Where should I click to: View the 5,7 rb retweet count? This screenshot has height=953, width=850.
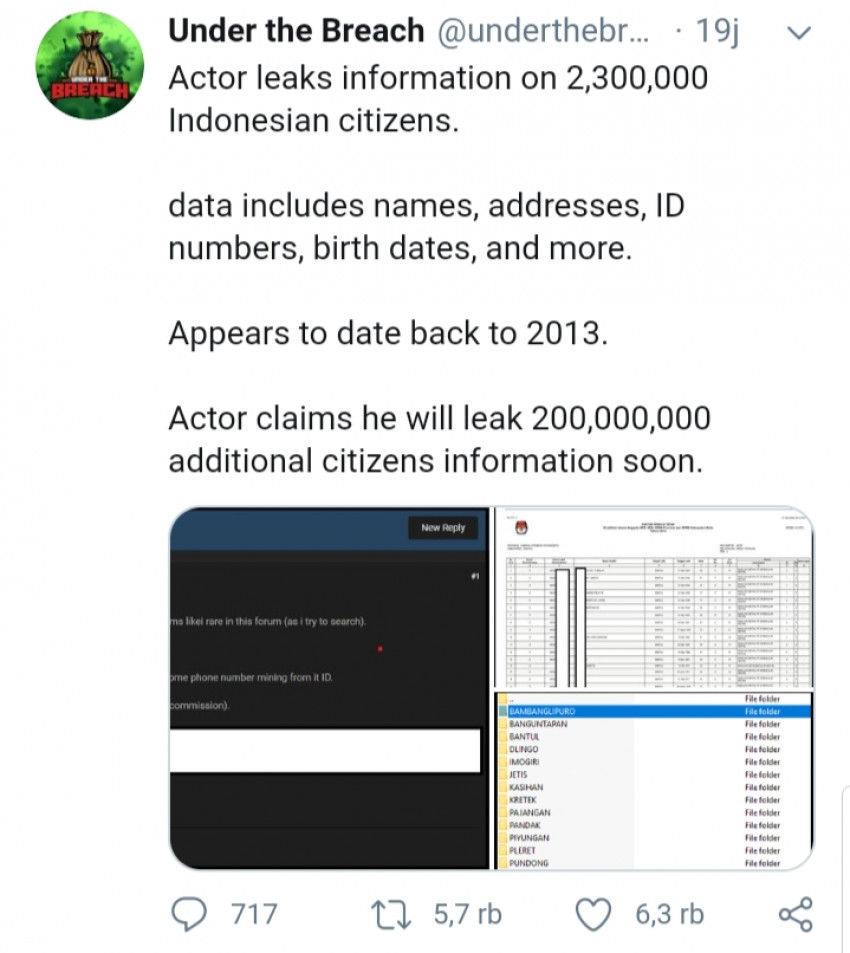click(468, 914)
